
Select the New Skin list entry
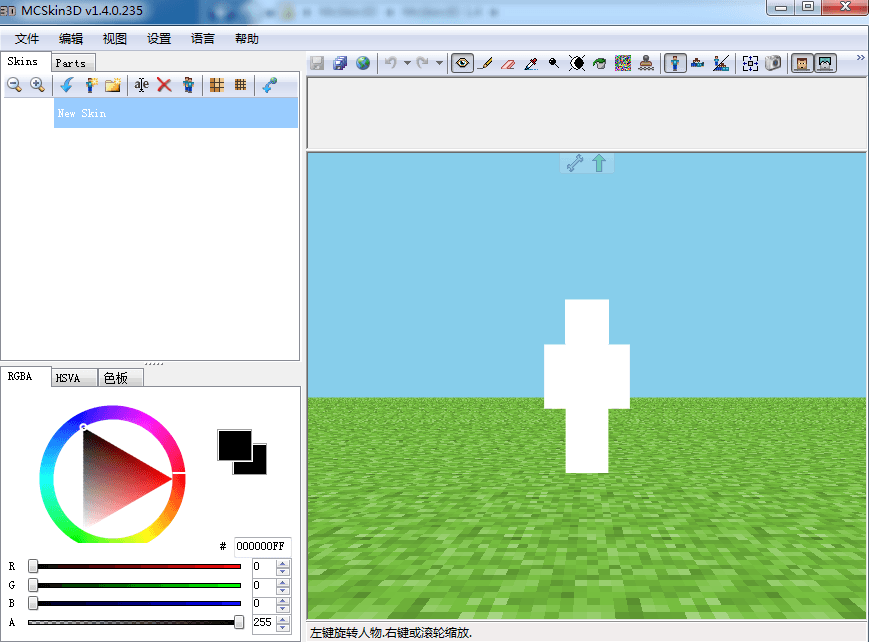coord(176,113)
